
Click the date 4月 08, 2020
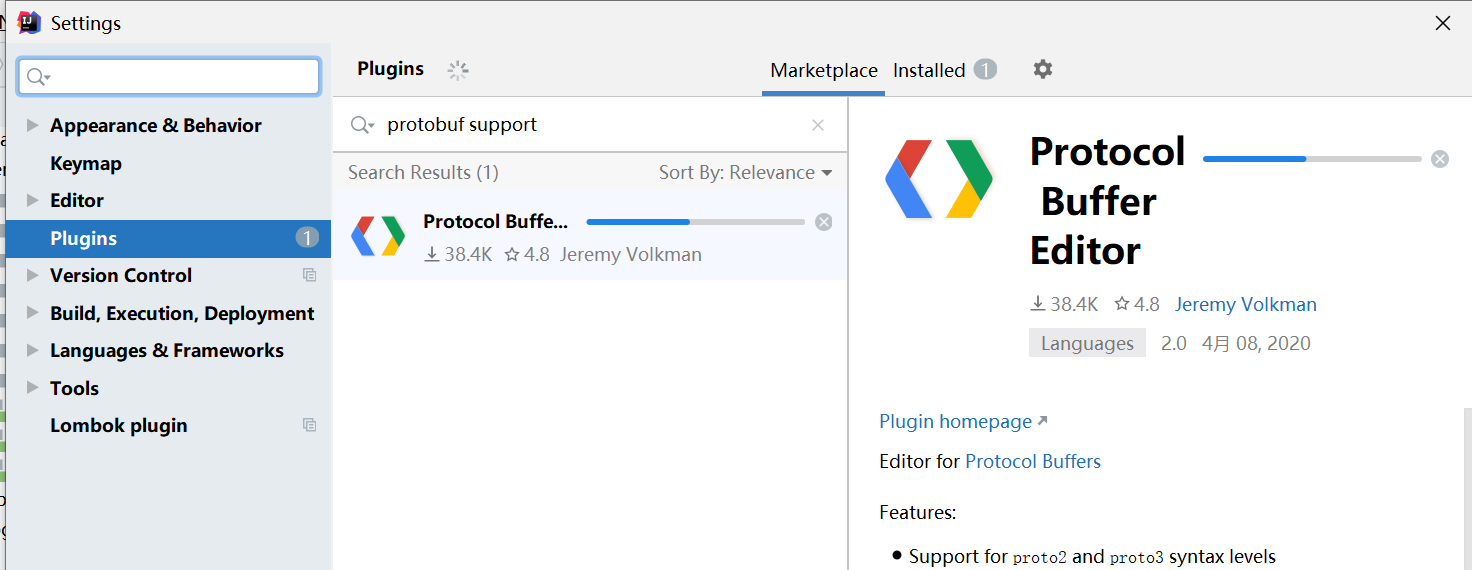click(1256, 343)
